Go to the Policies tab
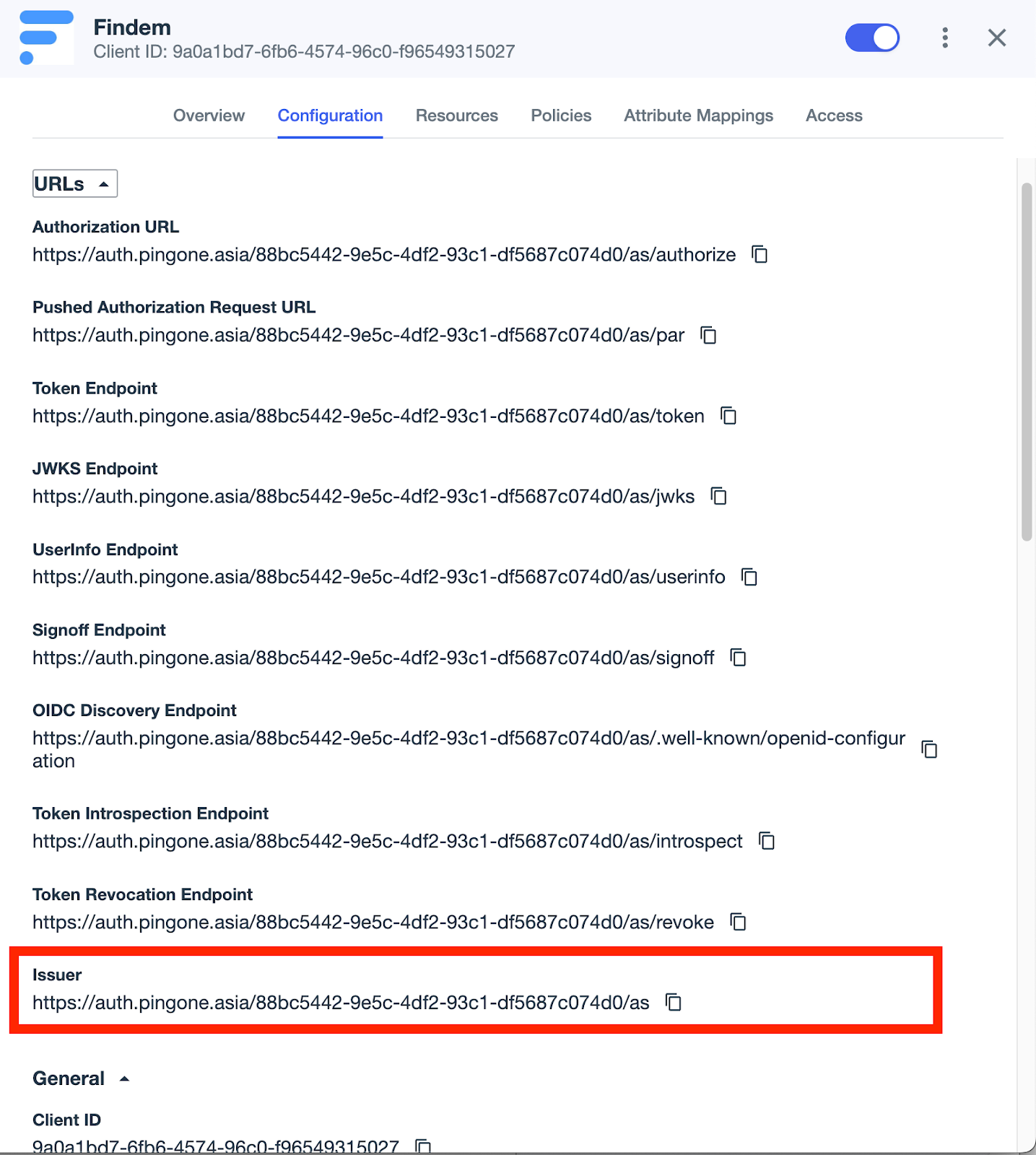The image size is (1036, 1155). pyautogui.click(x=561, y=115)
